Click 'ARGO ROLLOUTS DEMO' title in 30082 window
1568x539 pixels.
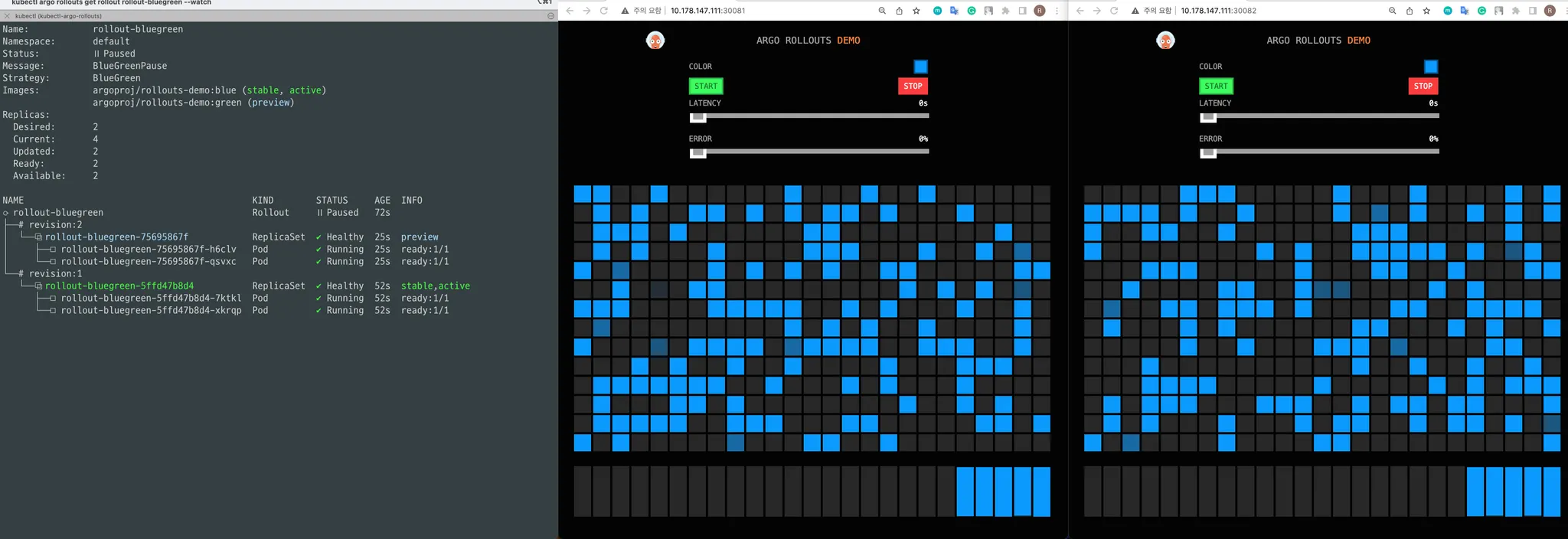1318,41
